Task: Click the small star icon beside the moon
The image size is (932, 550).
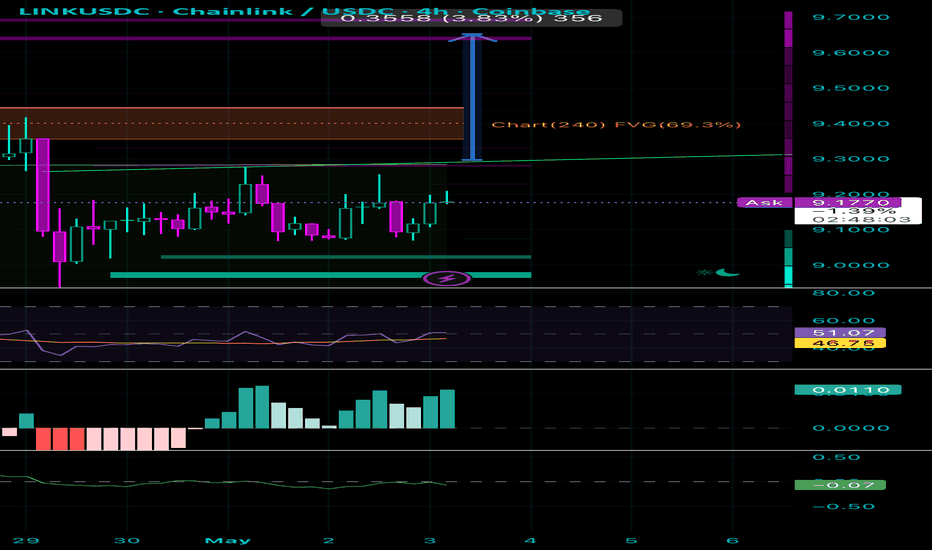Action: pyautogui.click(x=704, y=272)
